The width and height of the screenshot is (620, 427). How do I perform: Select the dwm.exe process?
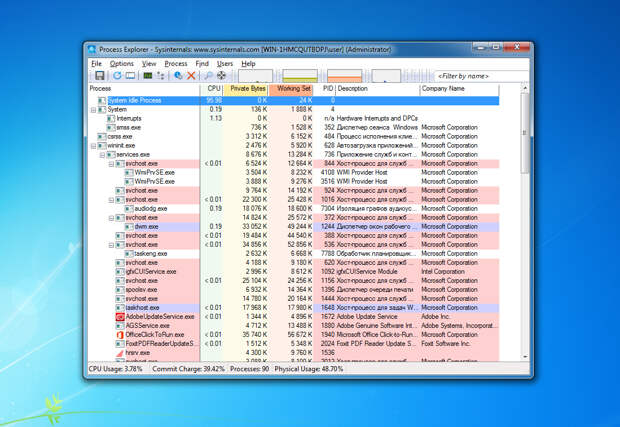pyautogui.click(x=294, y=227)
